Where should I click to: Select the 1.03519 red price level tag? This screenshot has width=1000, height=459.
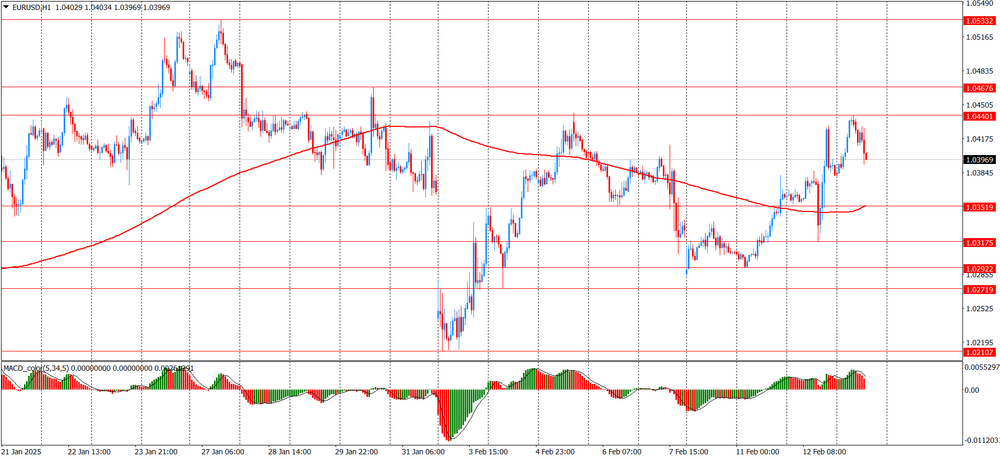(979, 207)
